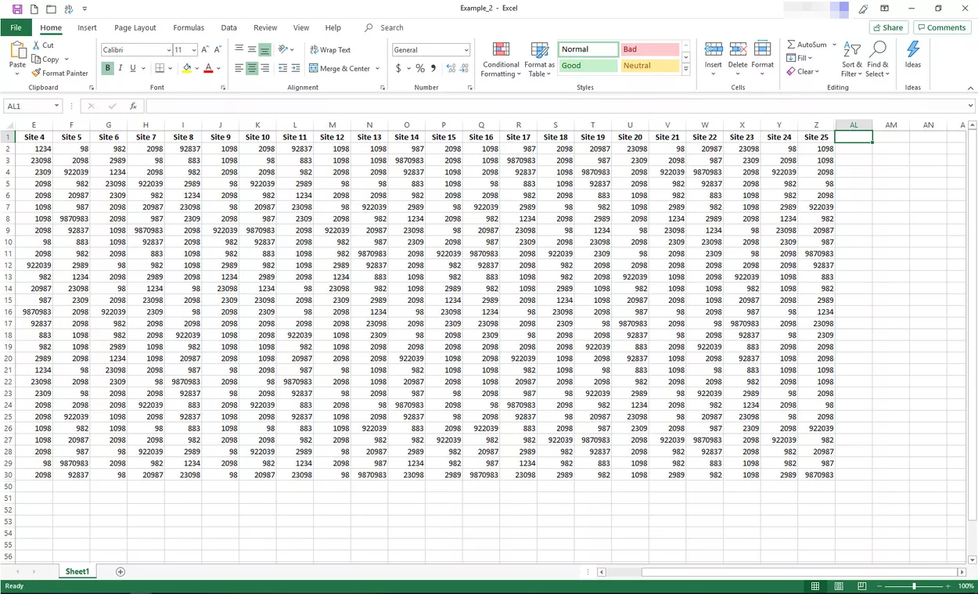Click the Format Painter brush icon
978x594 pixels.
click(x=36, y=73)
